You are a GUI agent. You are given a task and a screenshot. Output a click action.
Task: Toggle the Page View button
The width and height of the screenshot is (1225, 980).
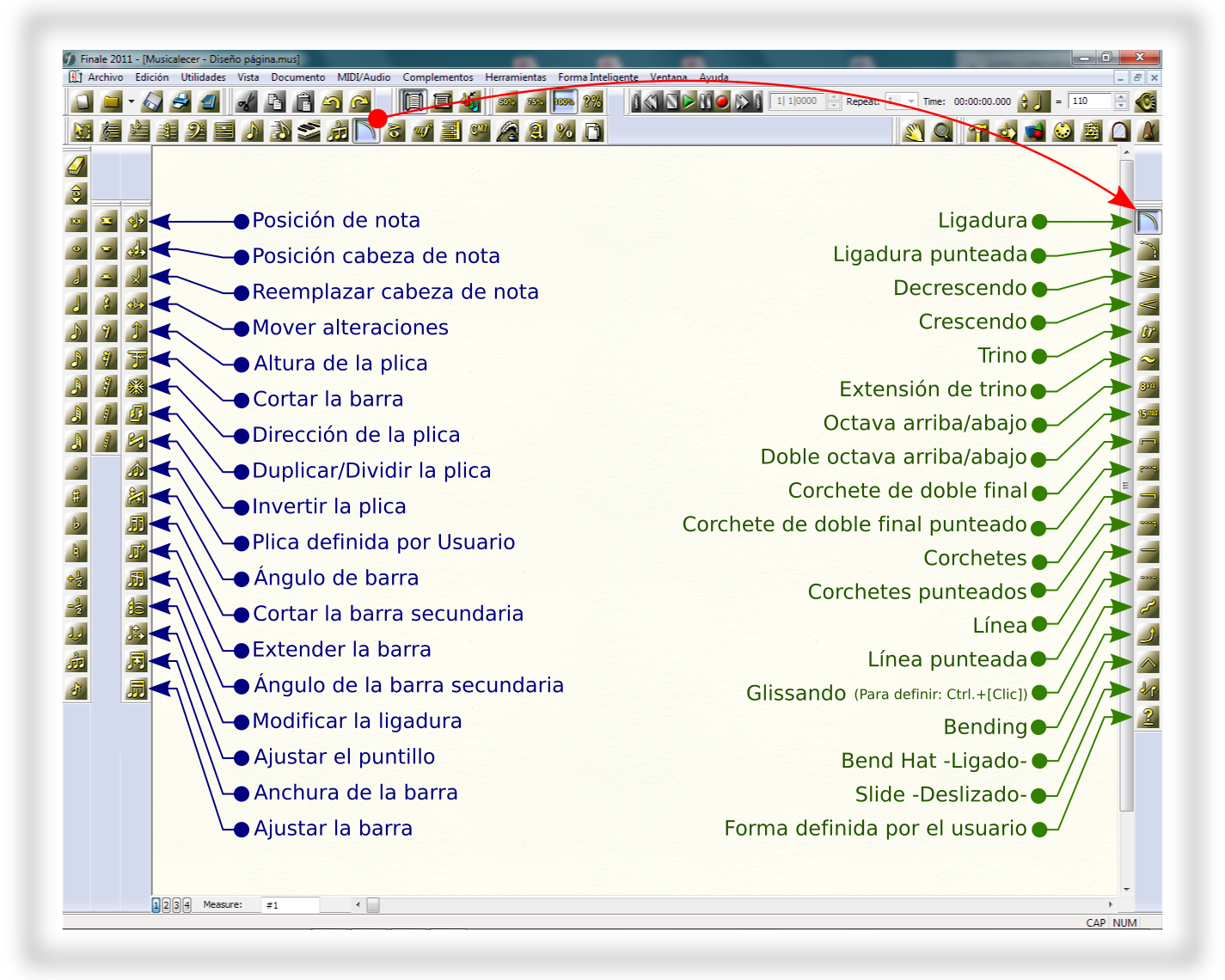tap(413, 102)
